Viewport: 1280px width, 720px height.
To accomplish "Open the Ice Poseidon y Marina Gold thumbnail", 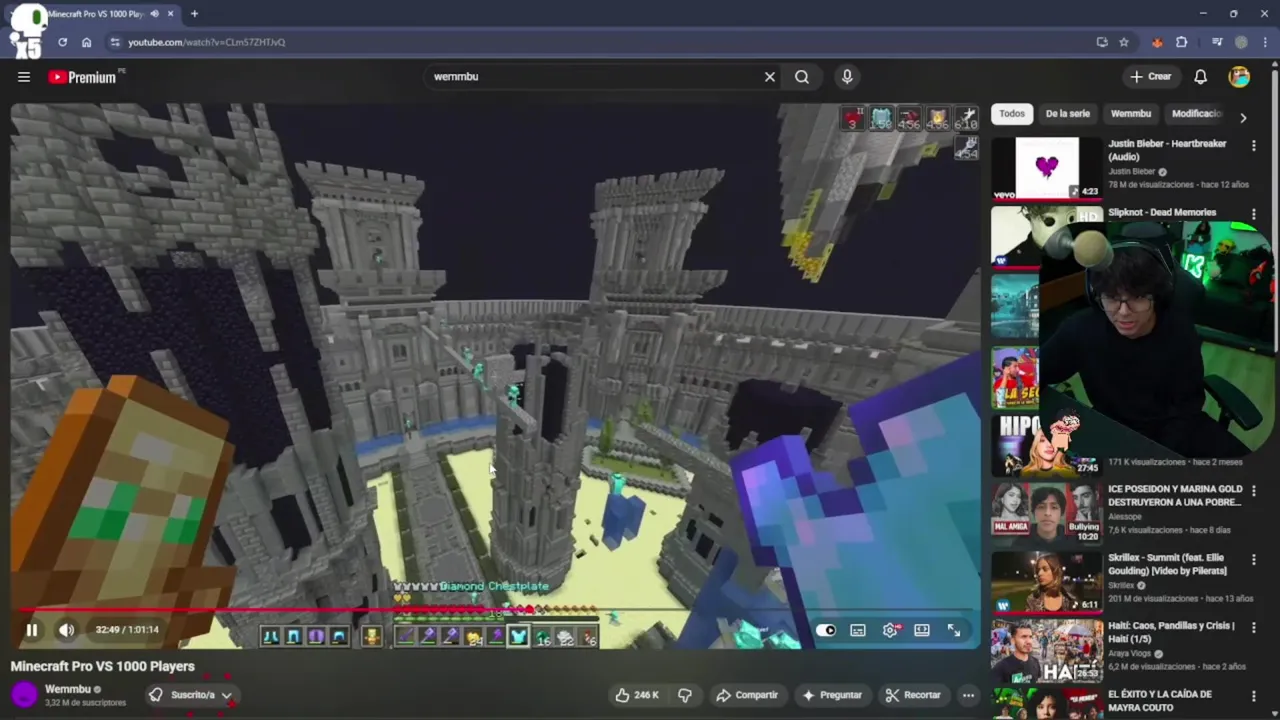I will tap(1046, 513).
